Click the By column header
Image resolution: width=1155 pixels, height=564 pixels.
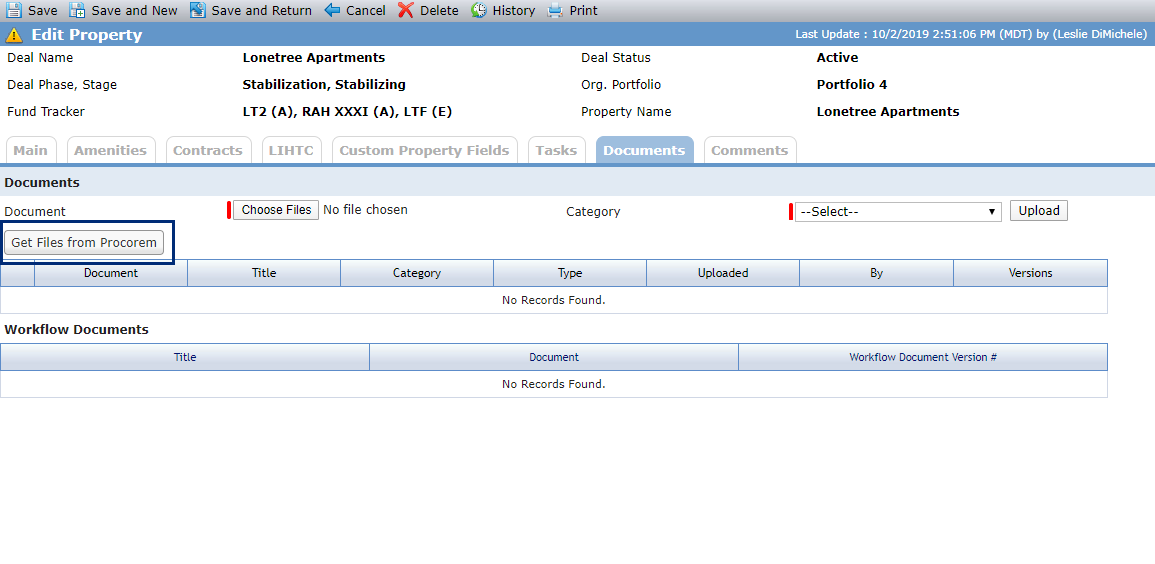pyautogui.click(x=877, y=272)
